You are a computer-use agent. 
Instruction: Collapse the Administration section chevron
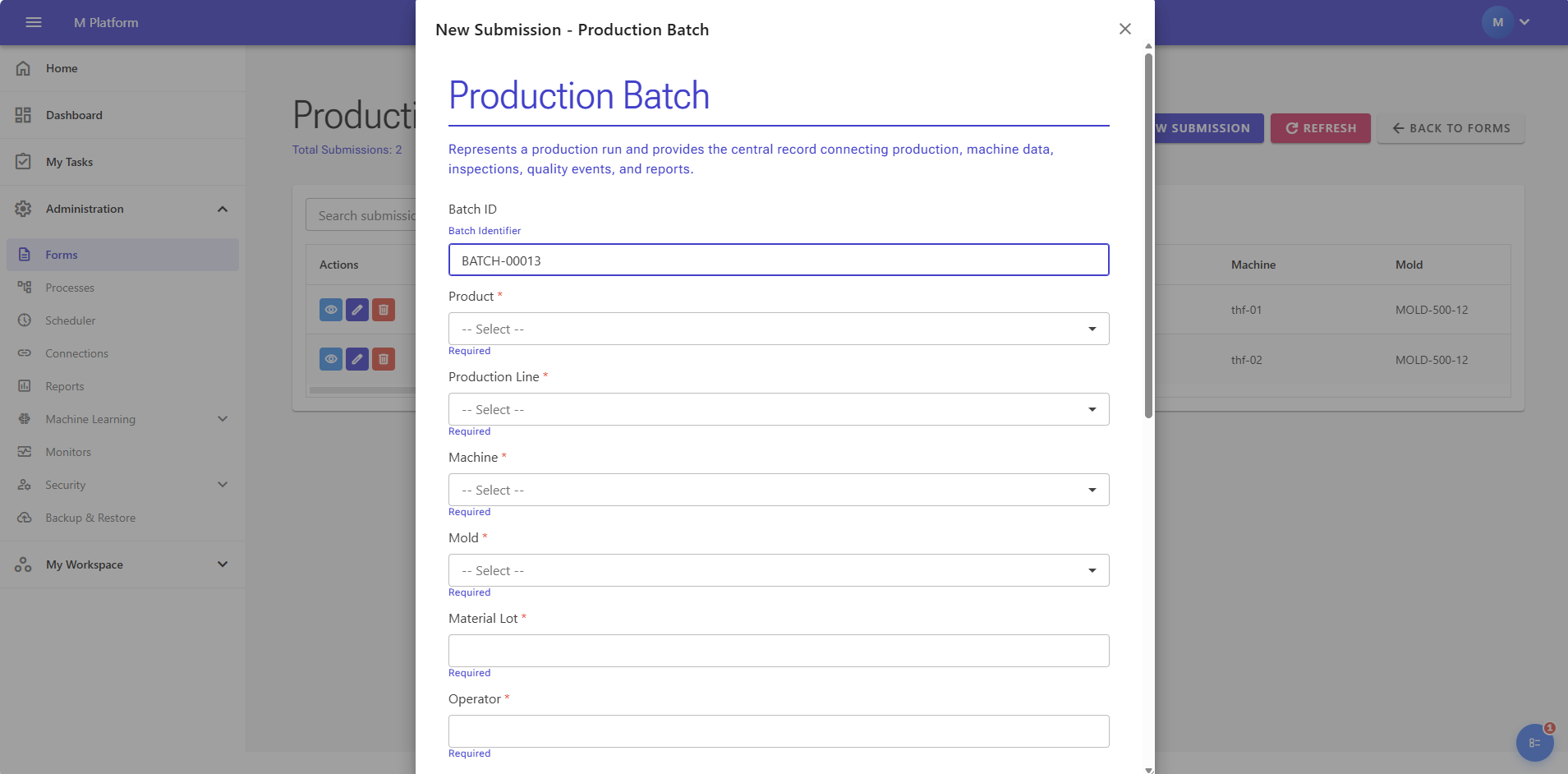223,209
